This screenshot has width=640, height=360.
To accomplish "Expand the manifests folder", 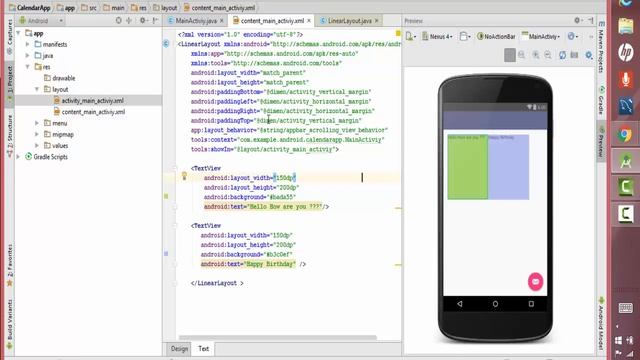I will point(27,44).
